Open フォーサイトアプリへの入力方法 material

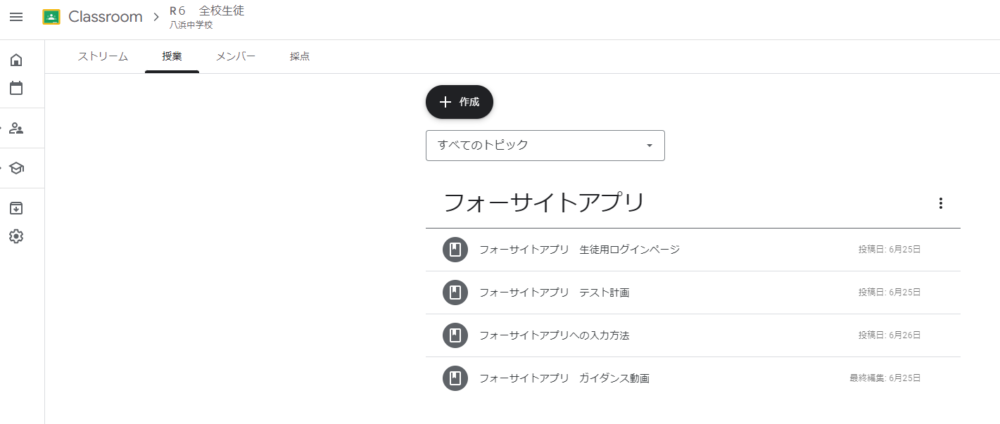(693, 335)
